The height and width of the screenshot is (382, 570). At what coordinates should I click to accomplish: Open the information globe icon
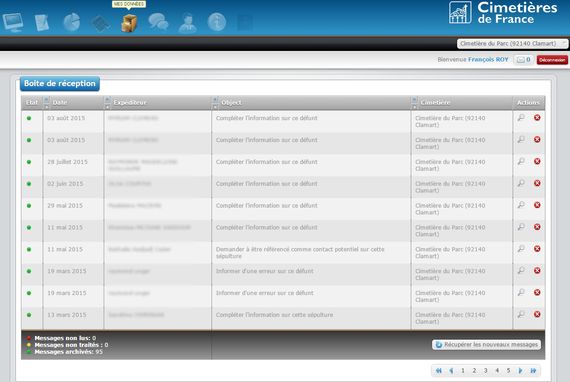point(217,22)
